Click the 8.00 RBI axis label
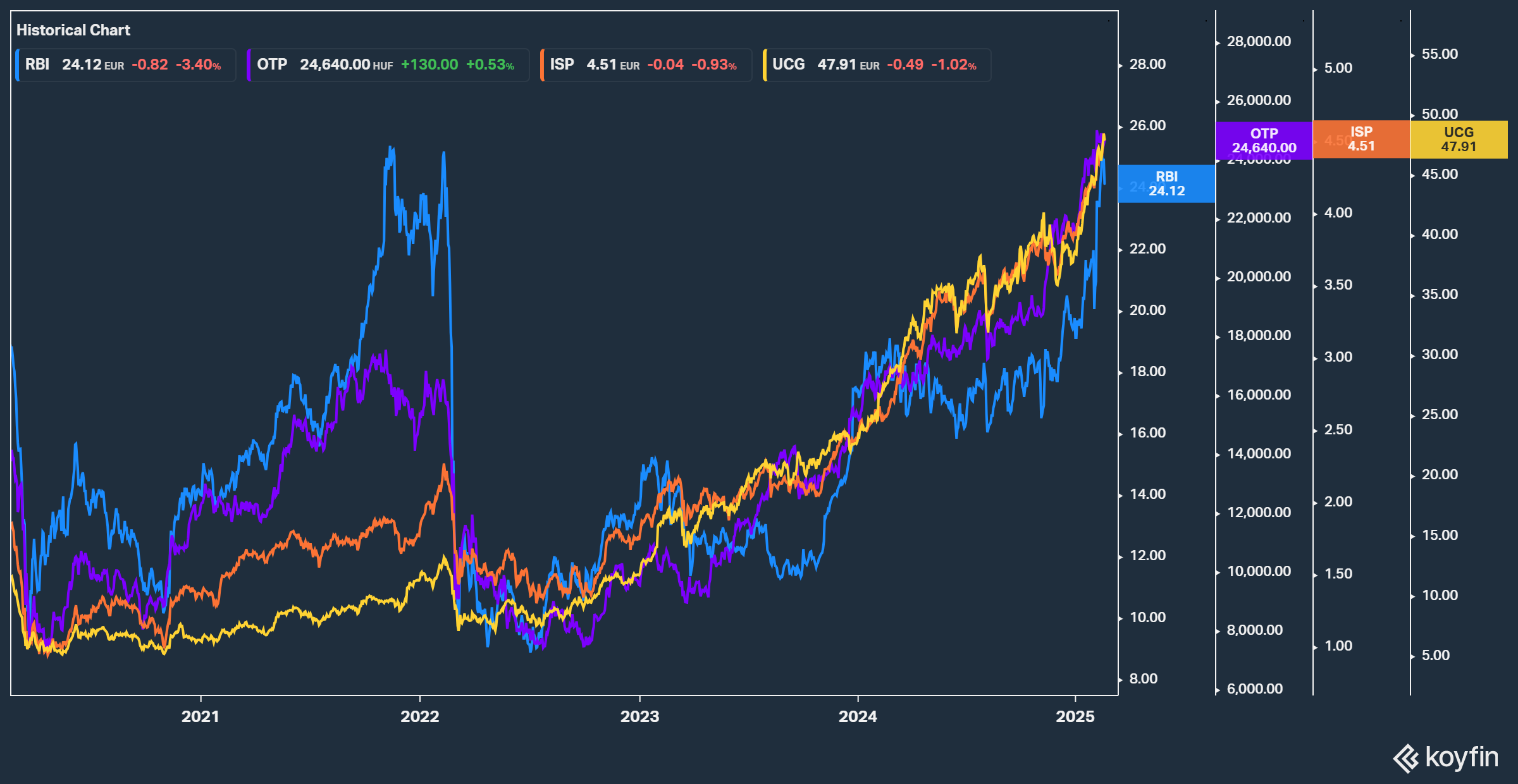Viewport: 1518px width, 784px height. (x=1144, y=679)
